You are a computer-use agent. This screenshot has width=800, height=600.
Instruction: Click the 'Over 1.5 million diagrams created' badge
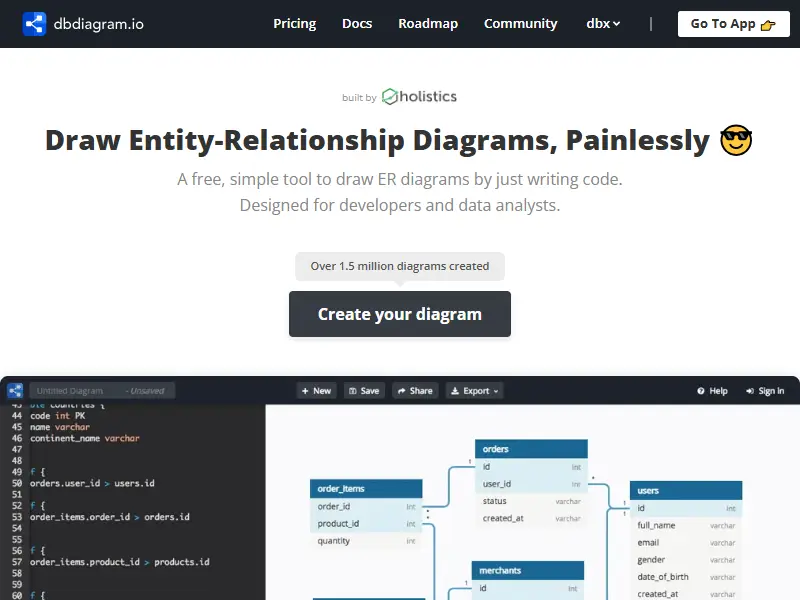click(399, 266)
